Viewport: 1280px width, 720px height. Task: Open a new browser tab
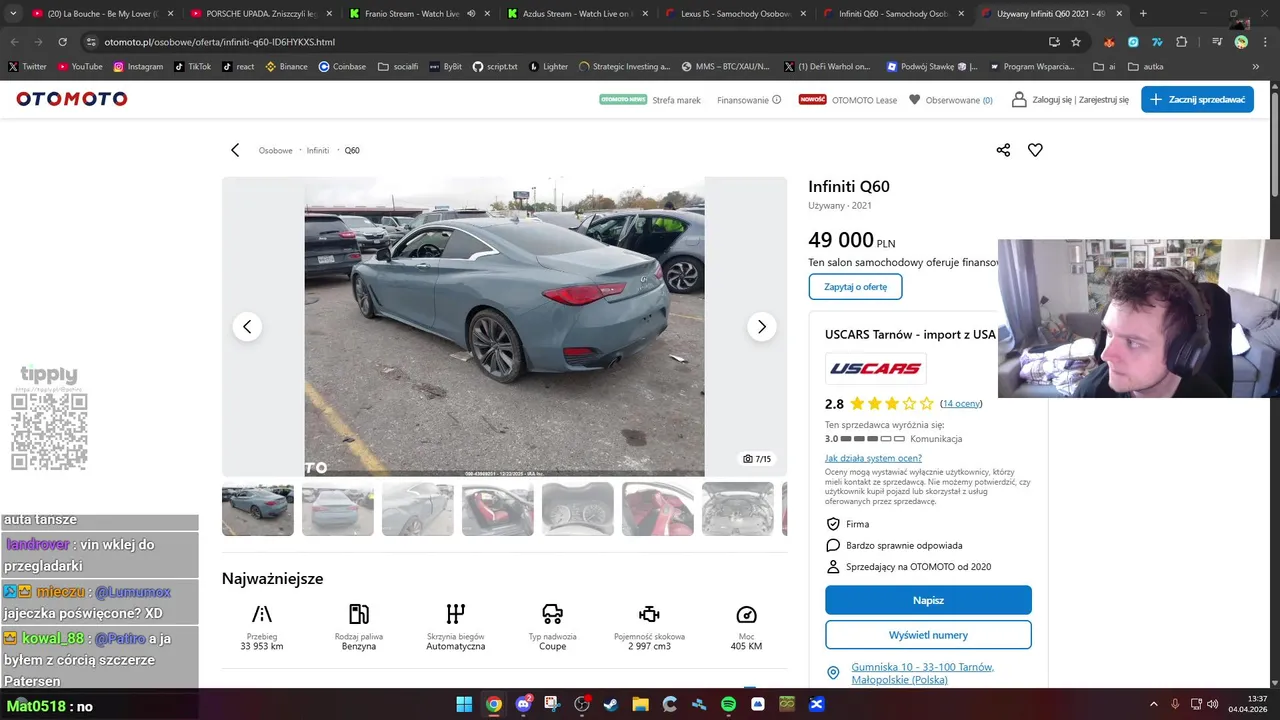coord(1143,14)
